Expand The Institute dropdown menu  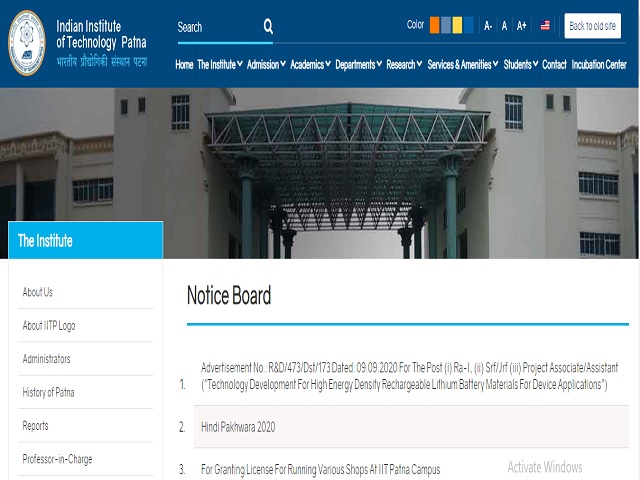[x=220, y=65]
